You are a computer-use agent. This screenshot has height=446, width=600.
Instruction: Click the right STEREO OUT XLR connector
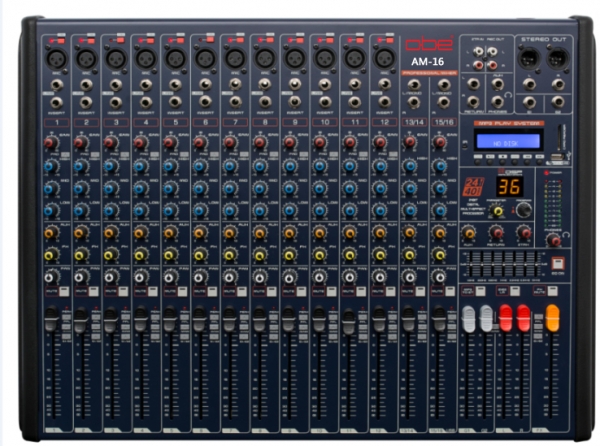click(x=558, y=58)
